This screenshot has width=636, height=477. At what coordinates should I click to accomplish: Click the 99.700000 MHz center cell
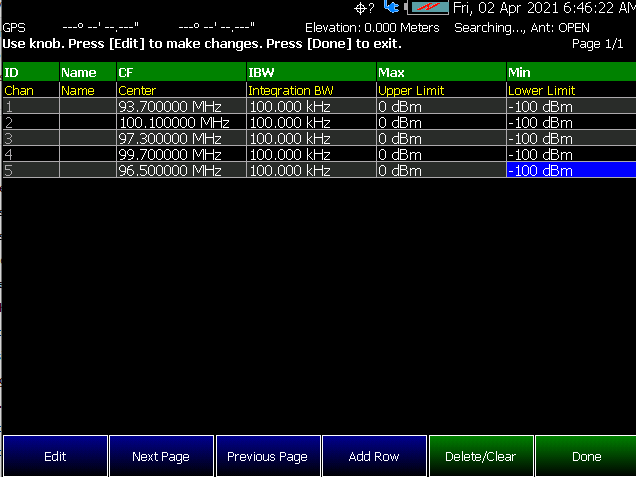pos(181,154)
